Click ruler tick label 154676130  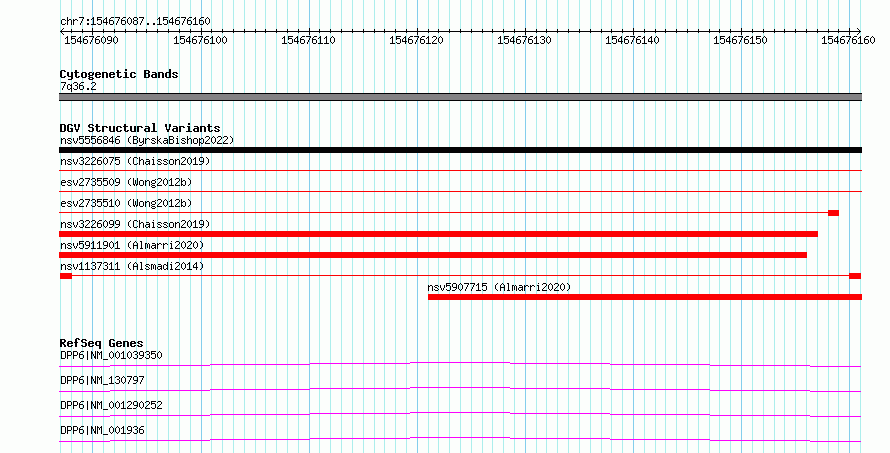524,40
